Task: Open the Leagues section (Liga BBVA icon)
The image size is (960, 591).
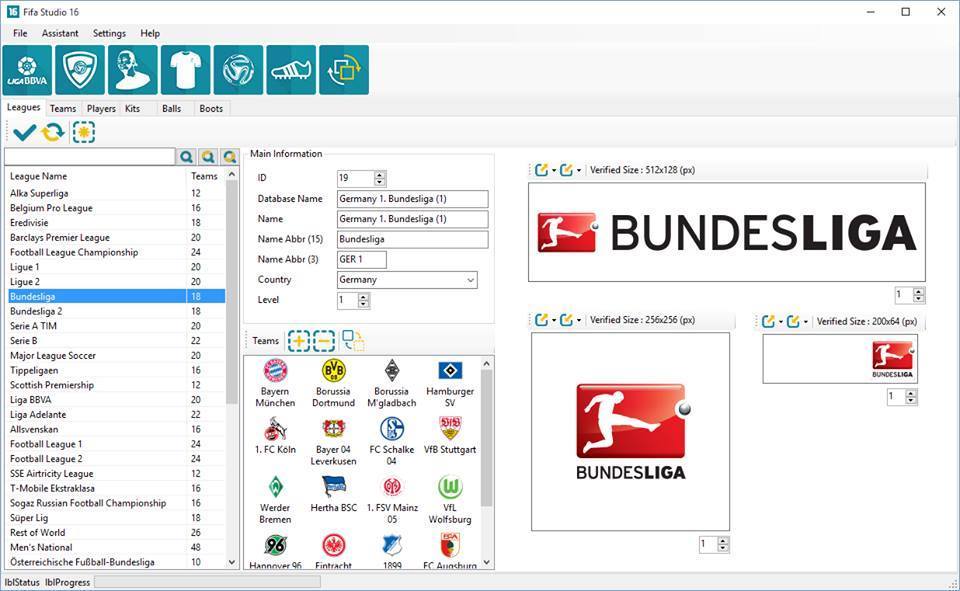Action: 28,70
